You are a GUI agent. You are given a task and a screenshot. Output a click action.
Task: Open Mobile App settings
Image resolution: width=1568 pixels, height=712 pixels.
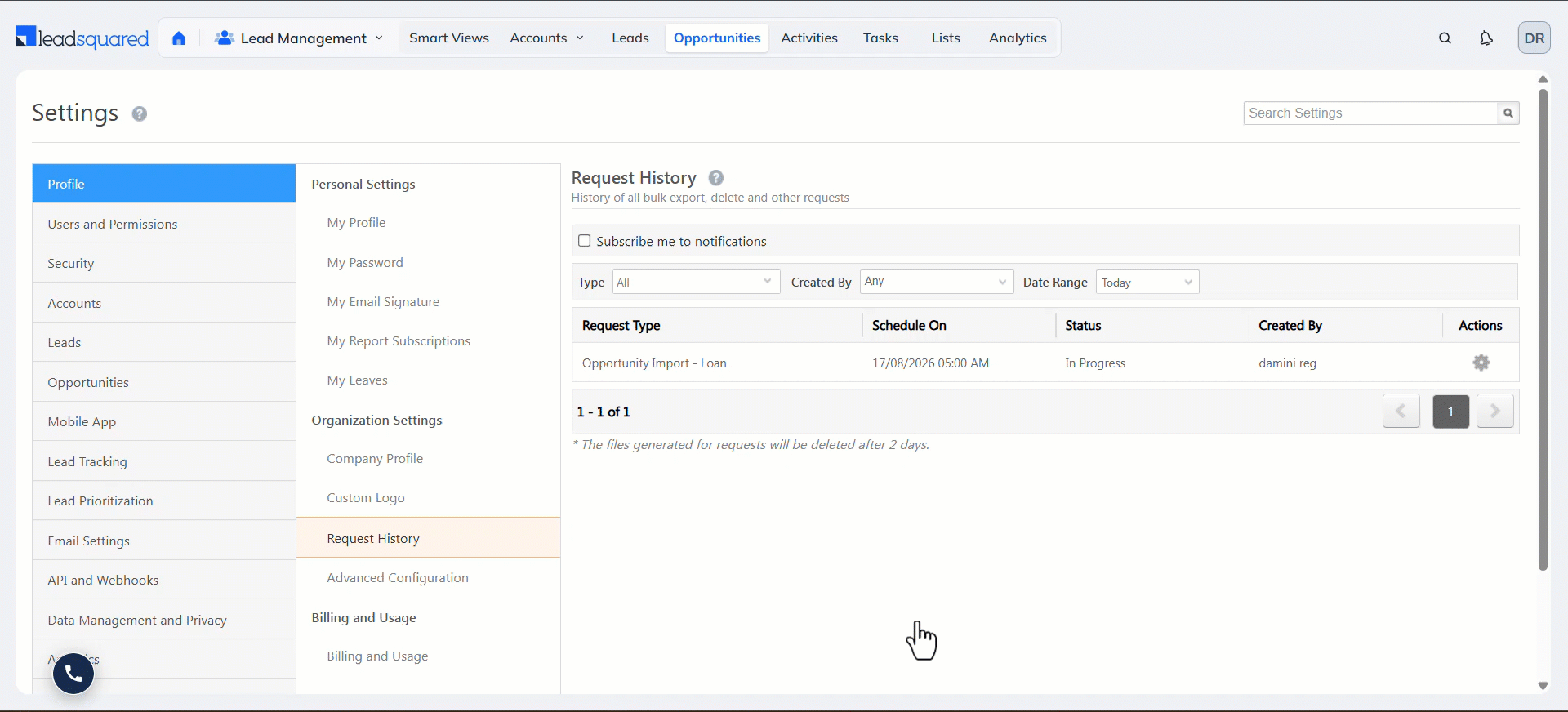(x=164, y=421)
